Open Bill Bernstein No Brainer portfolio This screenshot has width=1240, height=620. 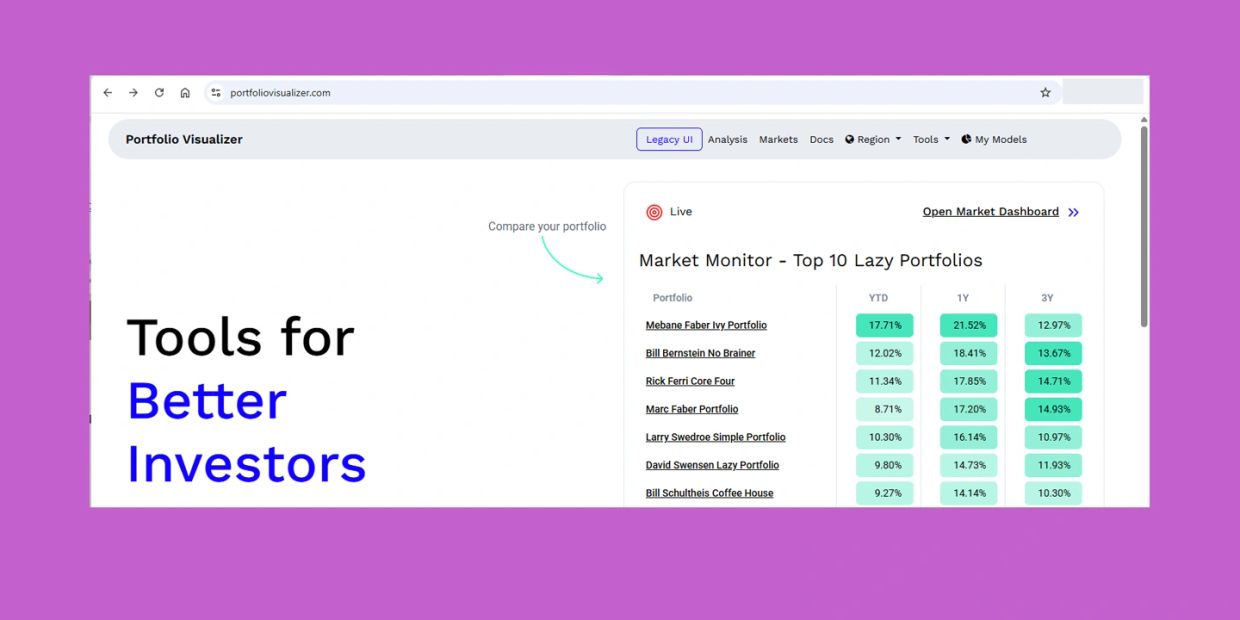click(x=700, y=353)
